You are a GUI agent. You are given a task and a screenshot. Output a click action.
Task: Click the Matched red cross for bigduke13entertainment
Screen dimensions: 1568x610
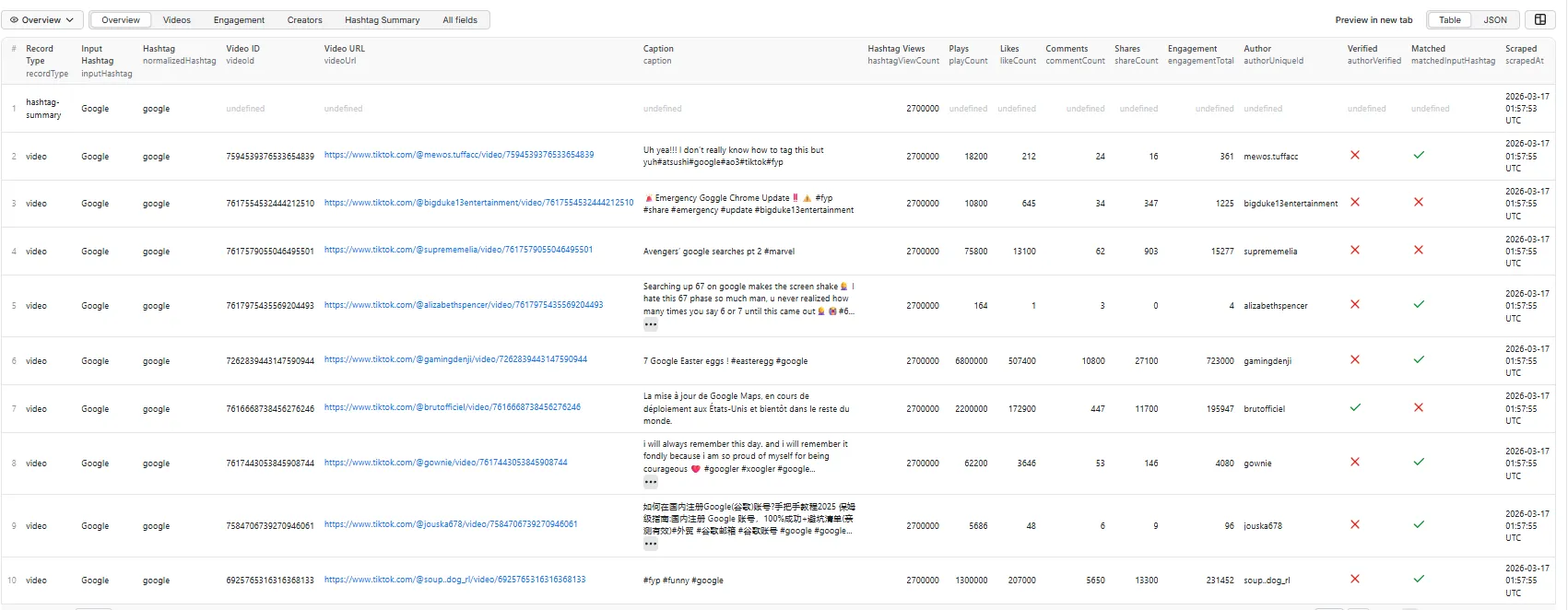(1419, 202)
